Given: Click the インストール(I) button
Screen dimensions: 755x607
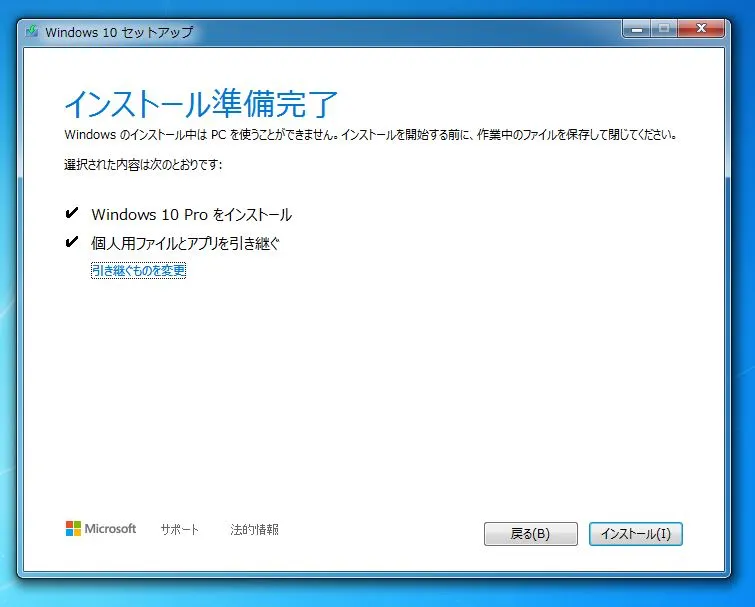Looking at the screenshot, I should click(x=636, y=534).
